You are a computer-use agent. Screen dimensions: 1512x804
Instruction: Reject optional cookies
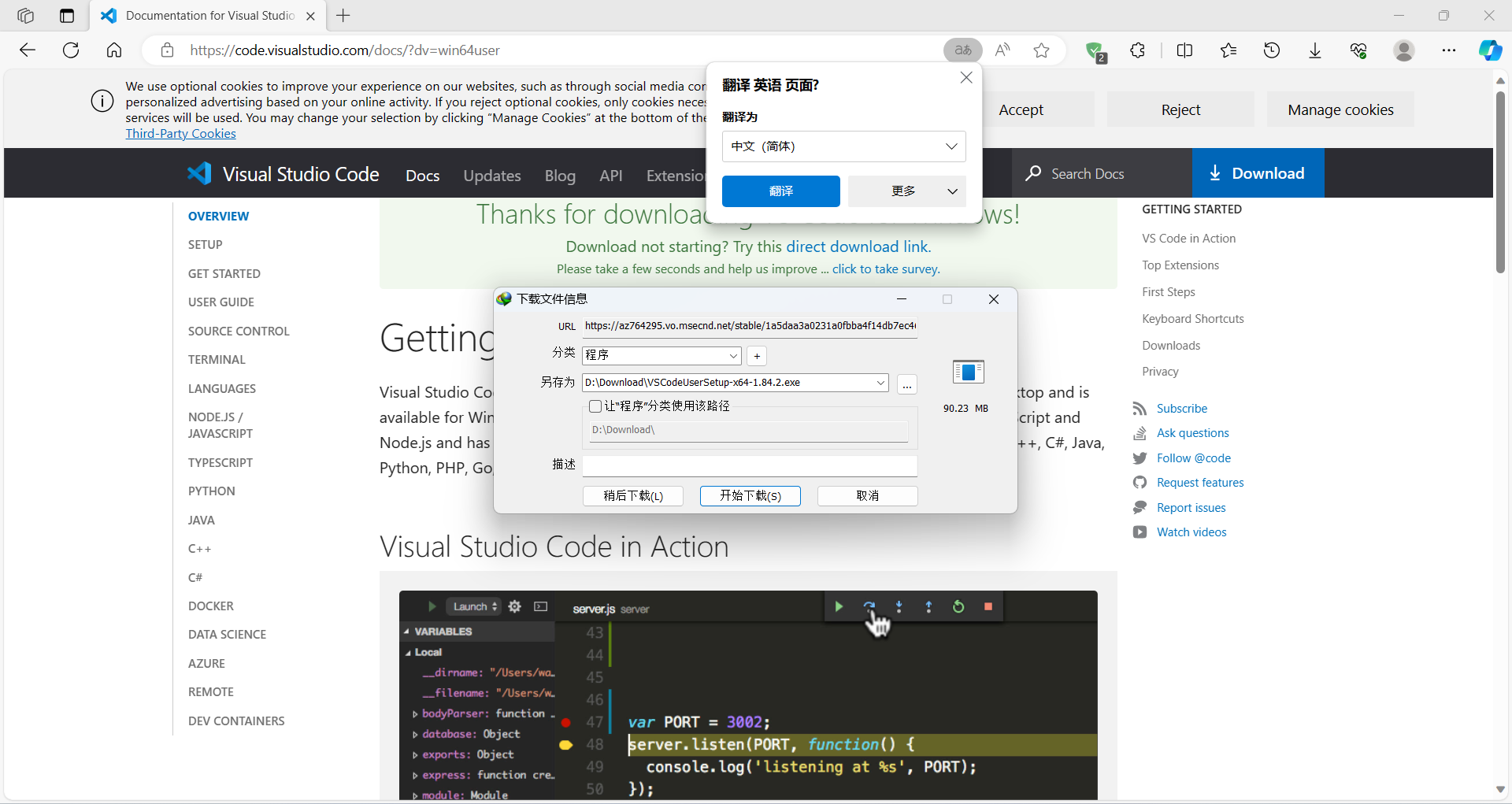click(x=1180, y=109)
